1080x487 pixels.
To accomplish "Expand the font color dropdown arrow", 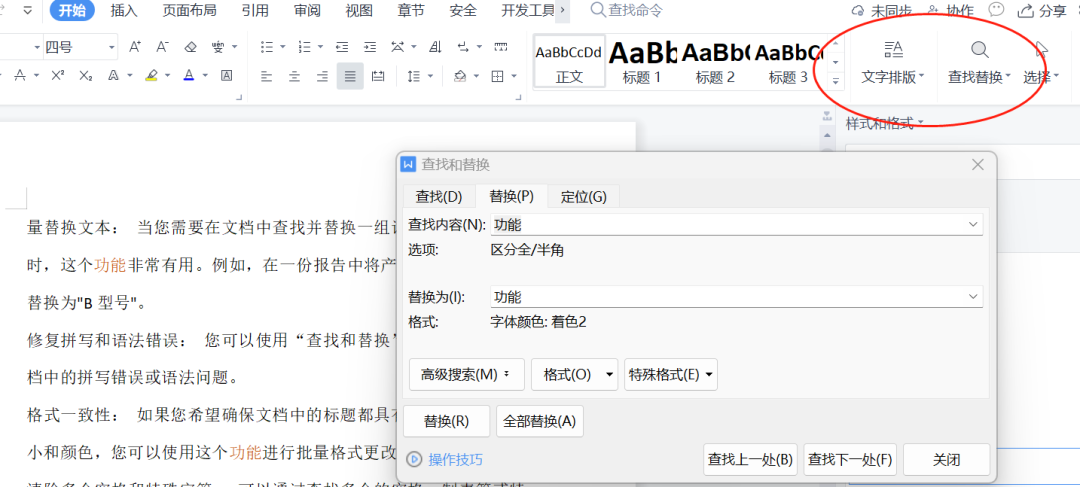I will (205, 75).
